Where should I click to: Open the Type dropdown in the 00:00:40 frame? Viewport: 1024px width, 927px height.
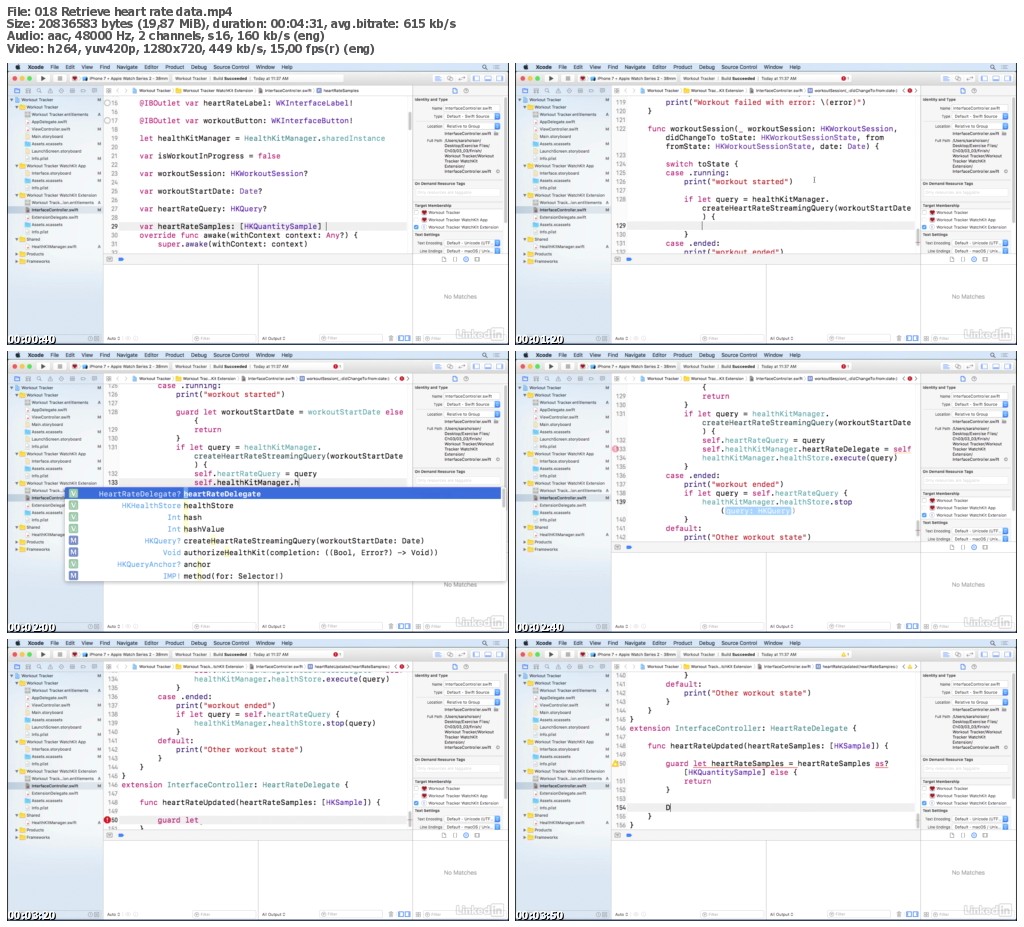472,116
